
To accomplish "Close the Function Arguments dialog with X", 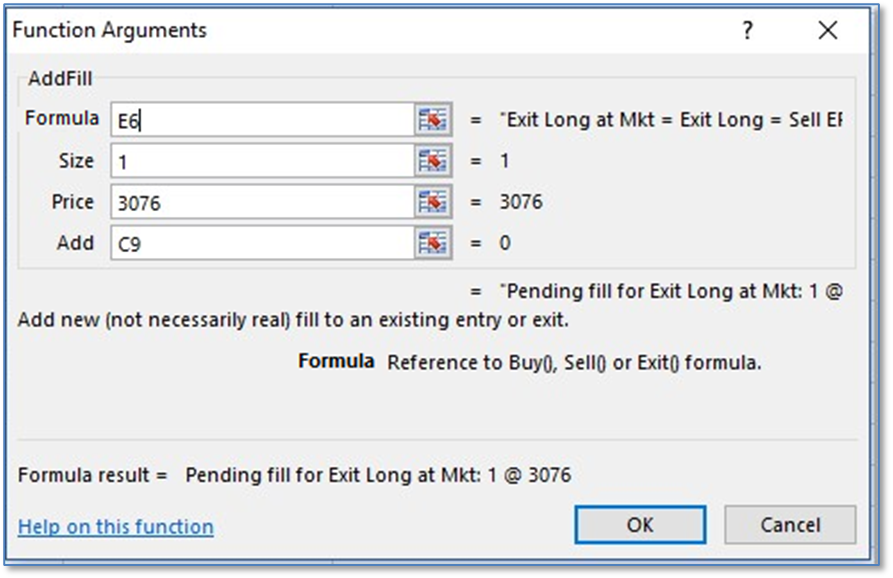I will pyautogui.click(x=828, y=31).
